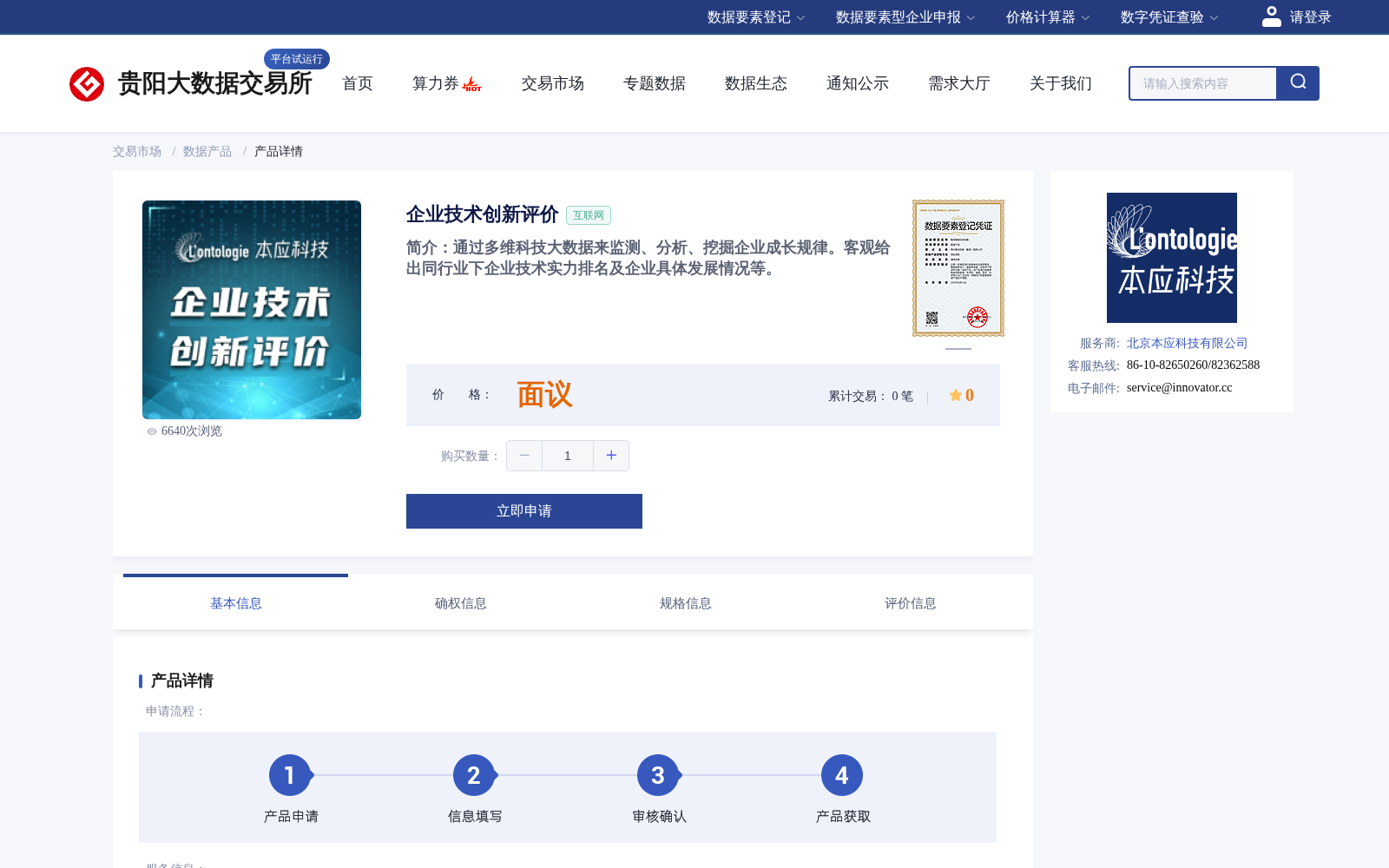Image resolution: width=1389 pixels, height=868 pixels.
Task: Click the L'ontologie 本应科技 provider logo
Action: click(x=1172, y=258)
